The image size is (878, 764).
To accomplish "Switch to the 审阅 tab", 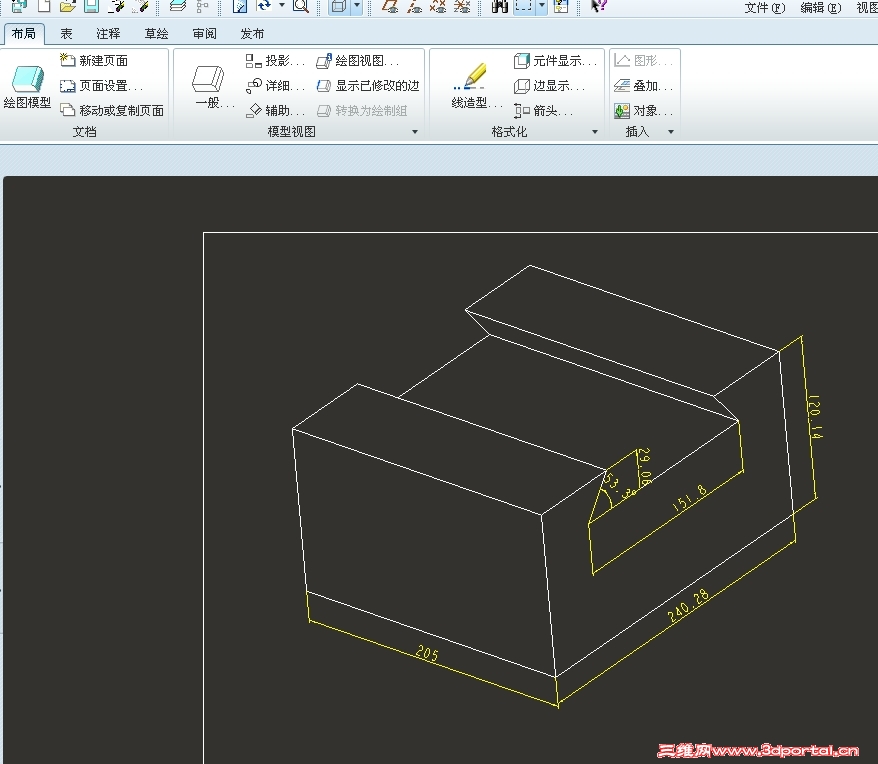I will (204, 34).
